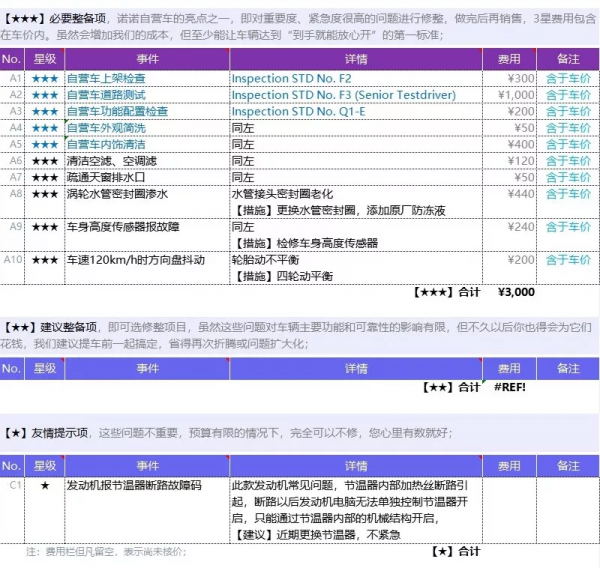Click the ¥440 cost cell
Viewport: 600px width, 568px height.
click(509, 202)
